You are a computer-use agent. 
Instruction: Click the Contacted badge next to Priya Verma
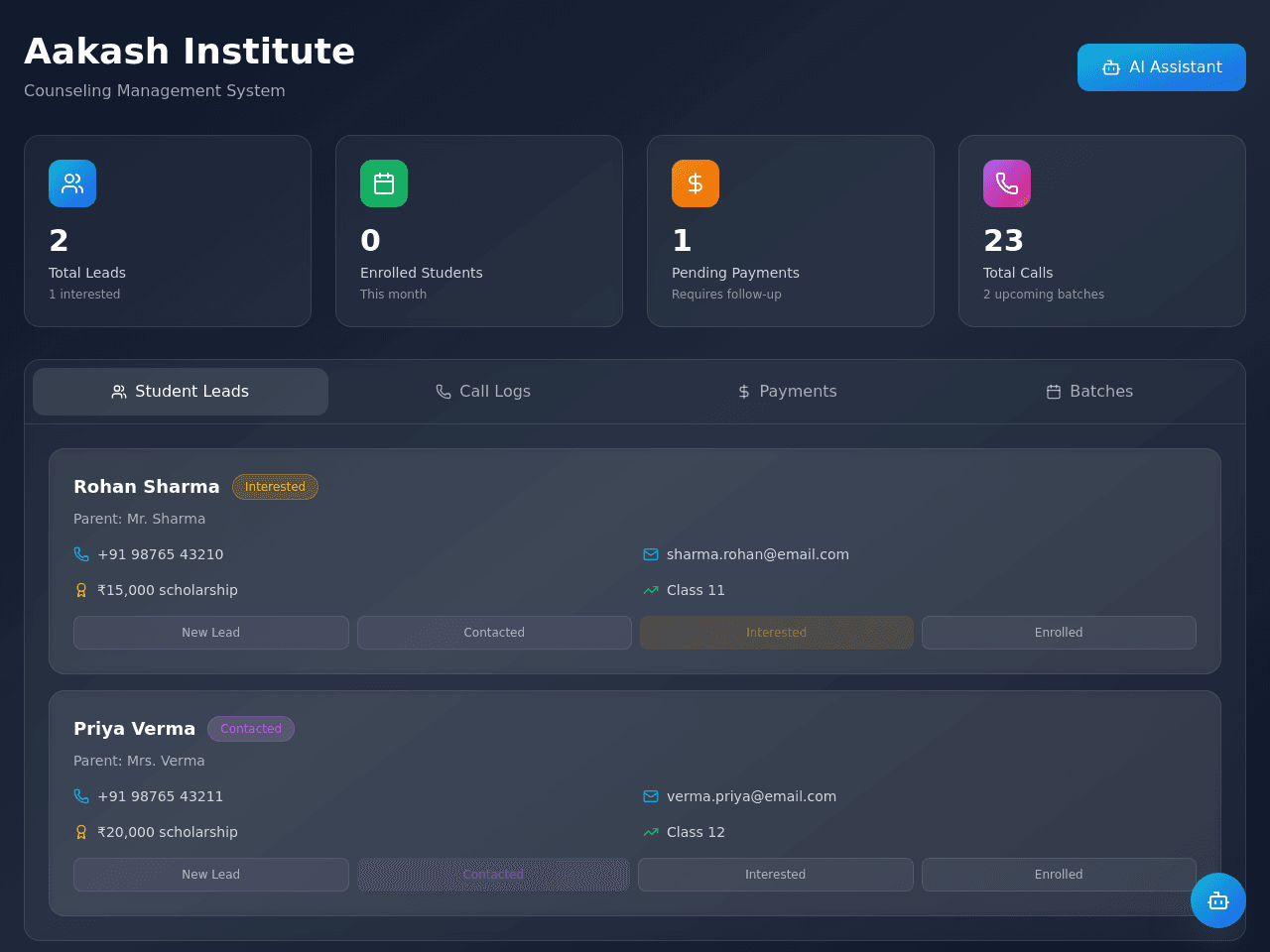click(x=251, y=729)
